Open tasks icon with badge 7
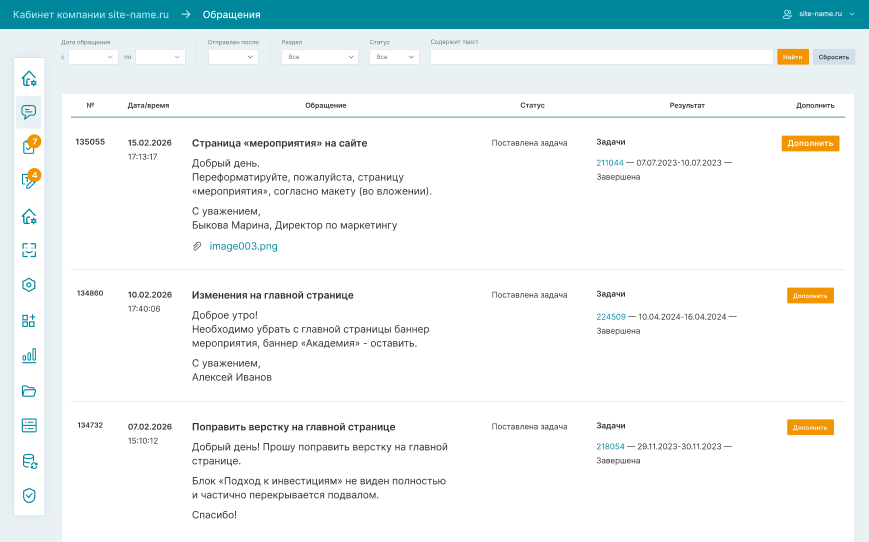The width and height of the screenshot is (869, 542). (29, 147)
